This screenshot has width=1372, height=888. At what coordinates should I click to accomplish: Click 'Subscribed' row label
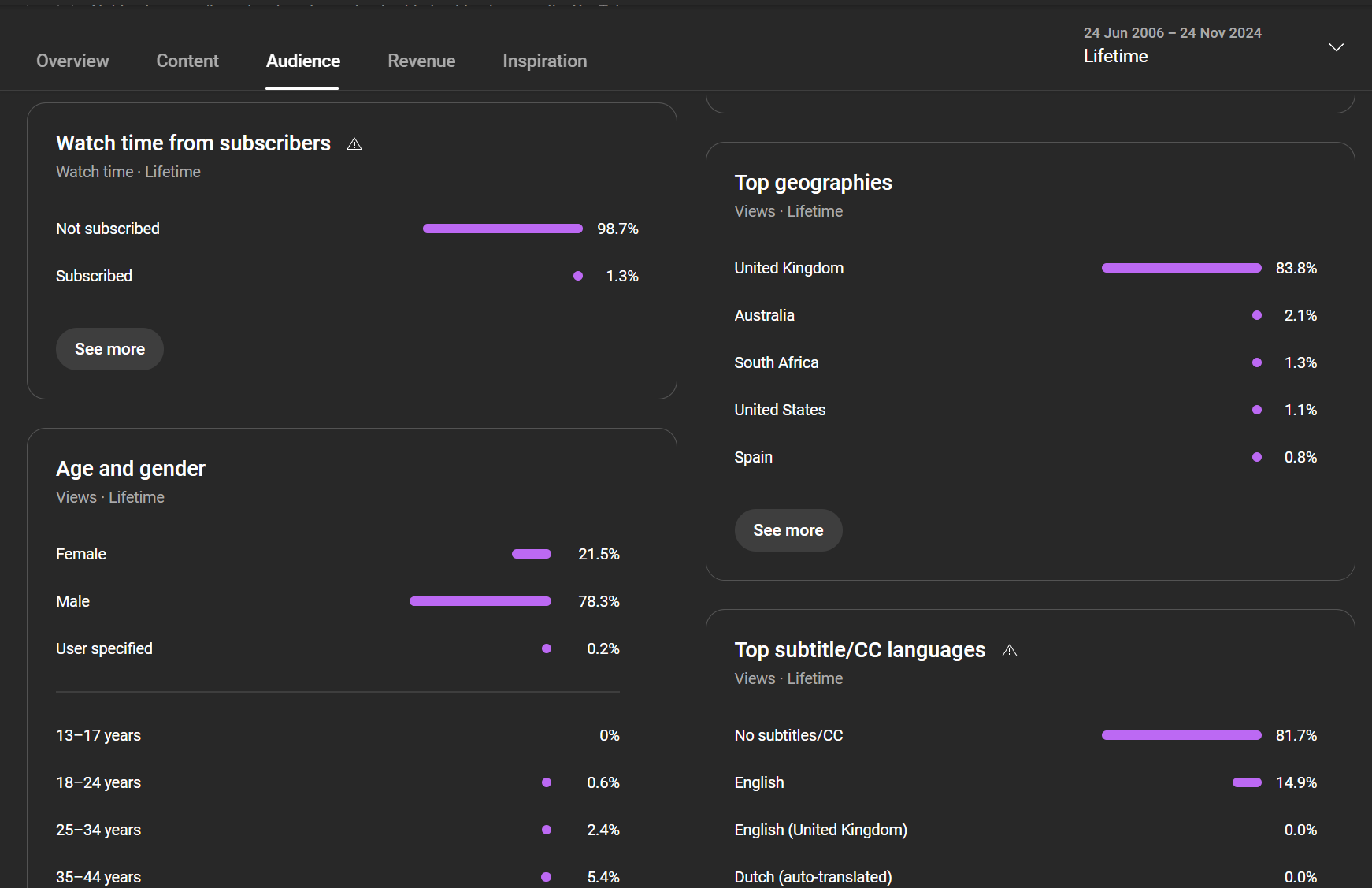[94, 276]
